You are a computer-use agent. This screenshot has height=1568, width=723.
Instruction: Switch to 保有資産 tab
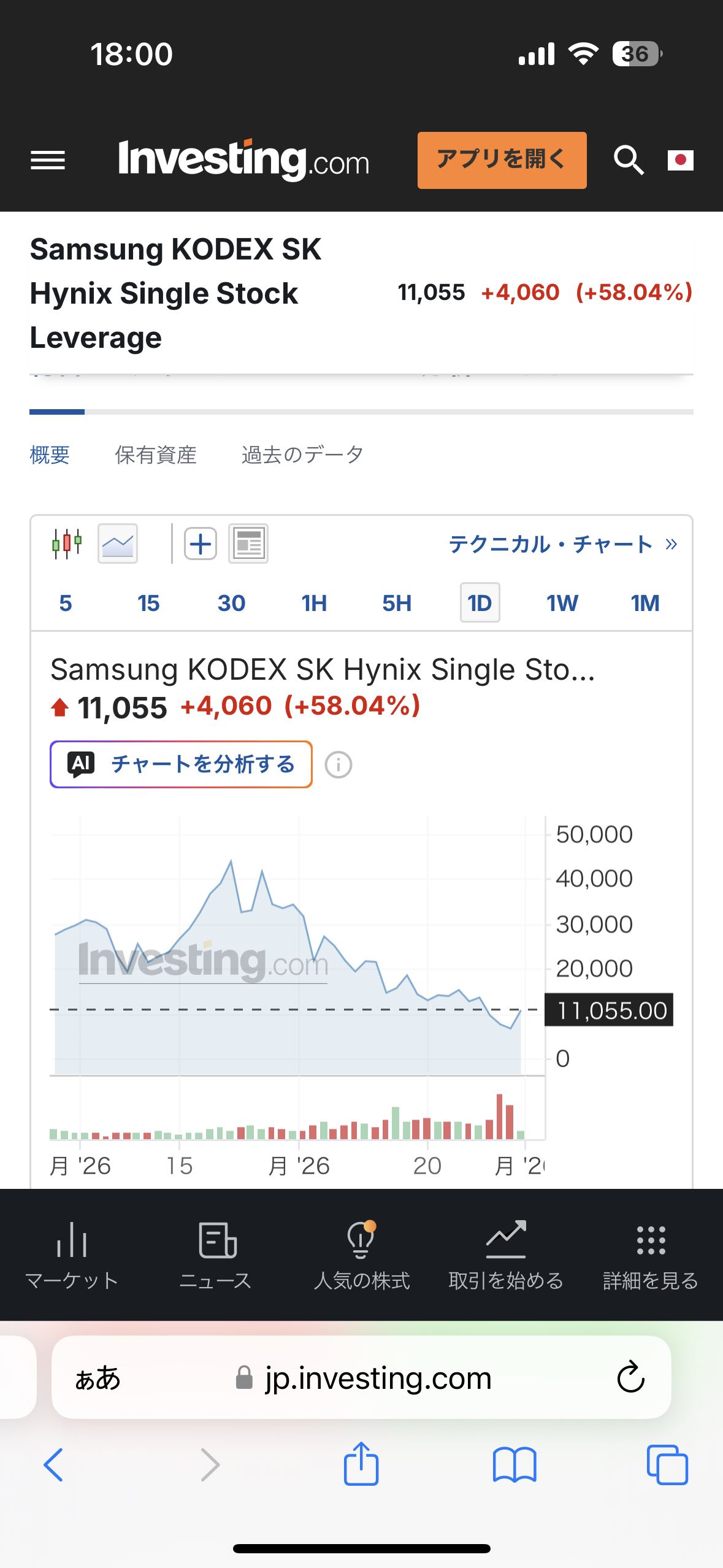click(x=156, y=455)
